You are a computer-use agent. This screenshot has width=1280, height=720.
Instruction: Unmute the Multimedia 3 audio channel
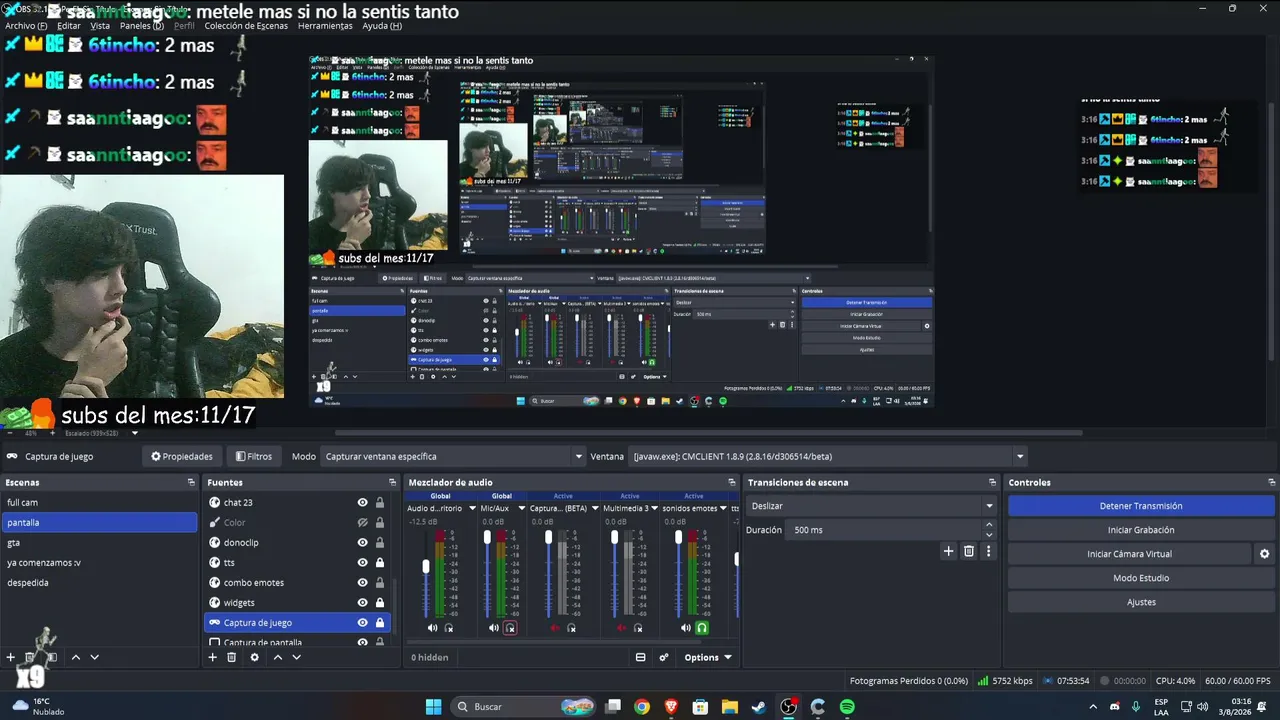click(622, 628)
